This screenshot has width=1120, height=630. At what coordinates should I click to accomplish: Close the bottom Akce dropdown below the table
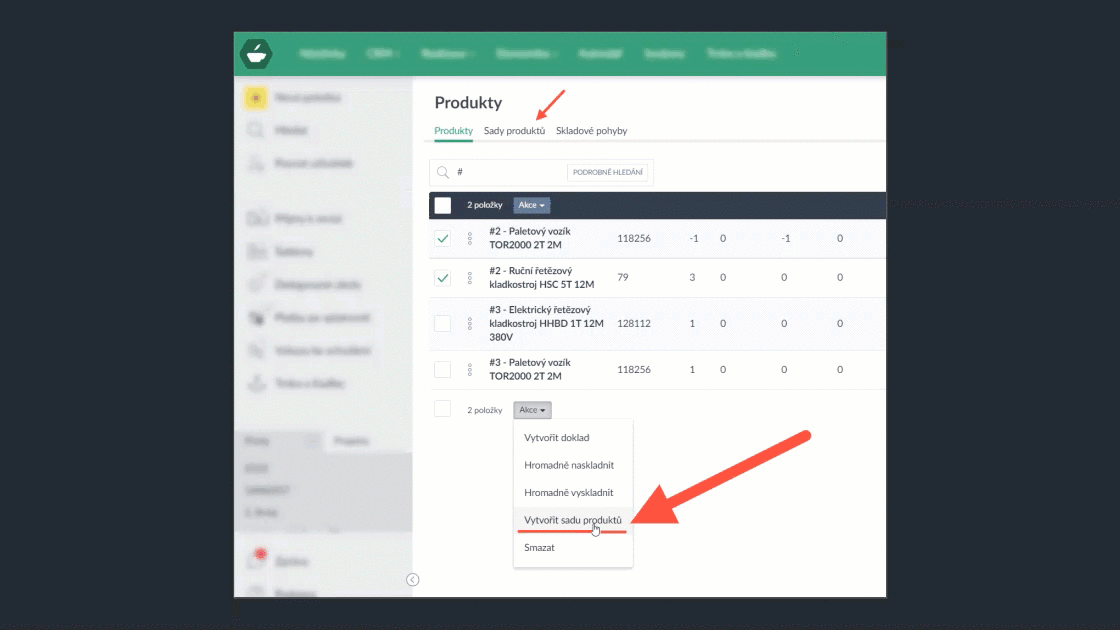(532, 410)
